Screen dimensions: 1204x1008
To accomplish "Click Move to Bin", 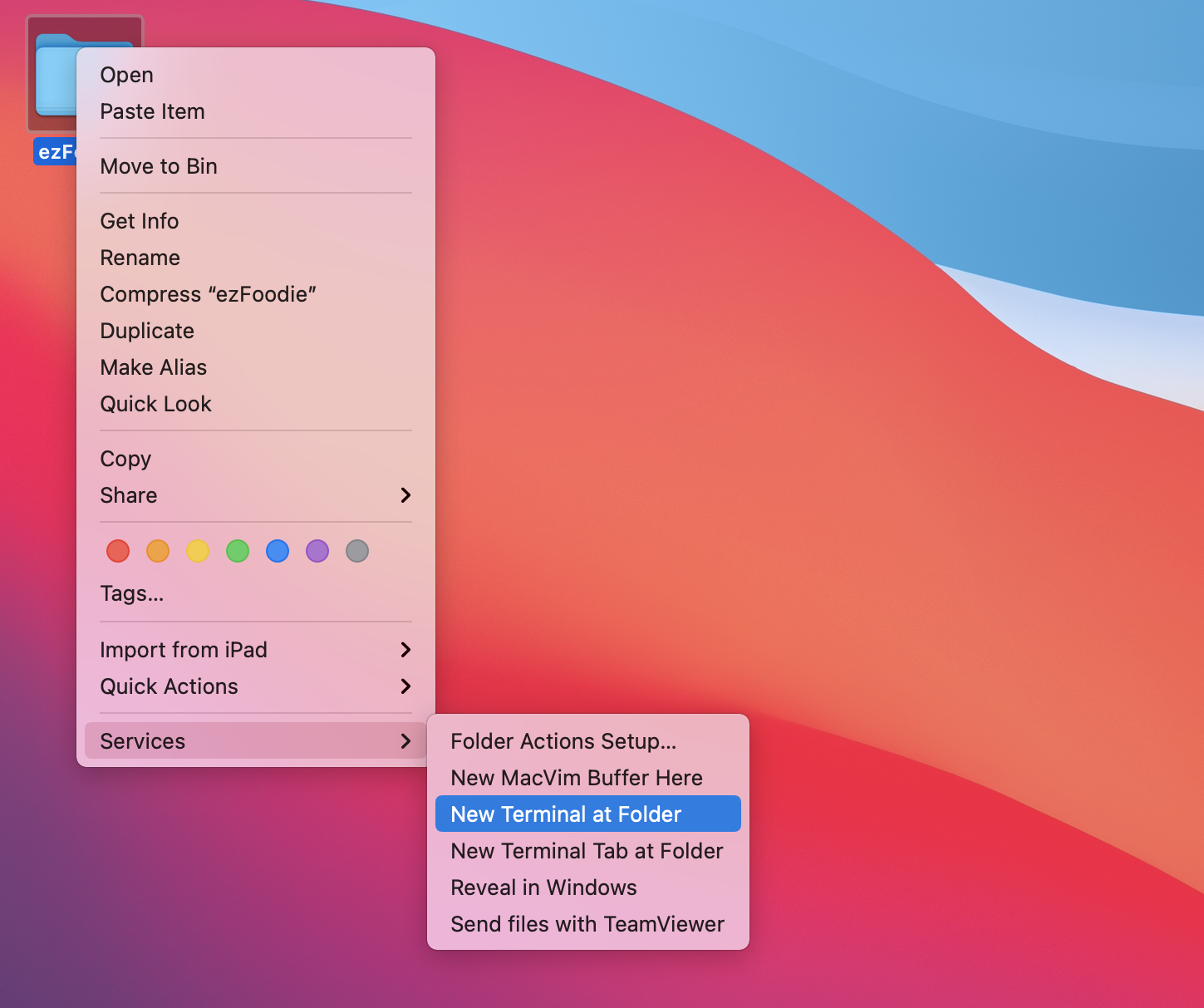I will tap(159, 166).
